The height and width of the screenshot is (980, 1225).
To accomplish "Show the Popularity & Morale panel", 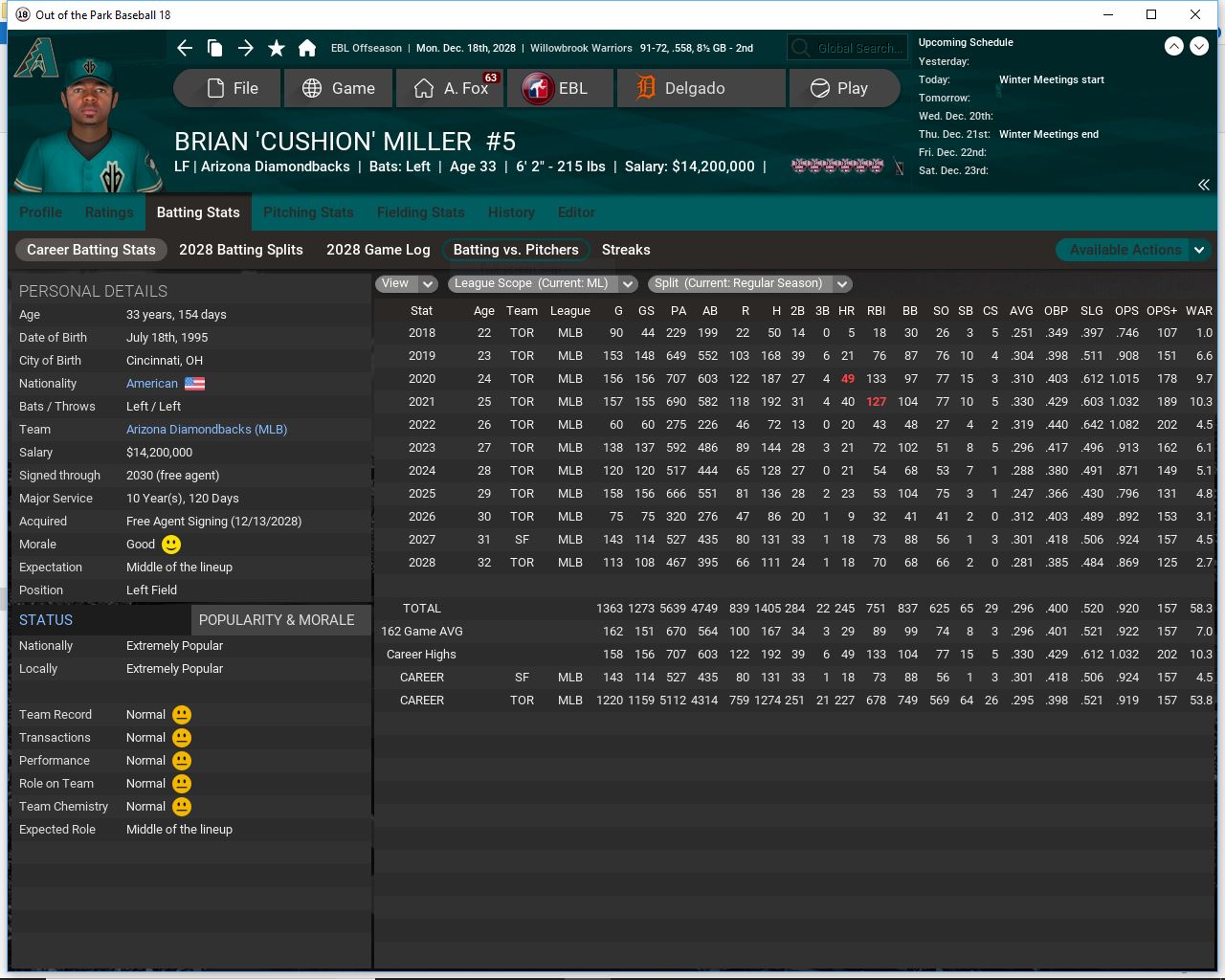I will pos(277,620).
